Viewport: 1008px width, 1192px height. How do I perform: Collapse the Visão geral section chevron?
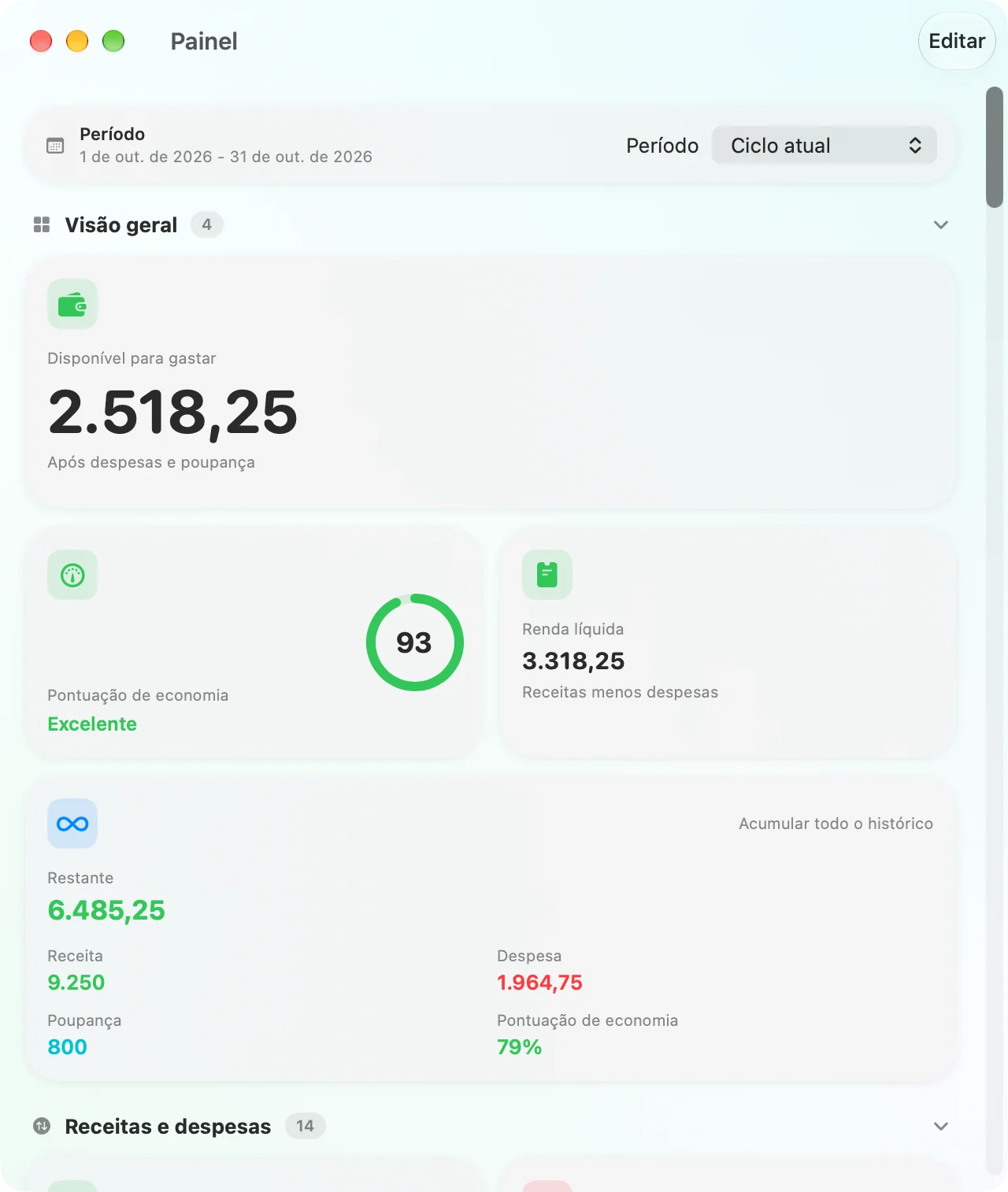[940, 225]
